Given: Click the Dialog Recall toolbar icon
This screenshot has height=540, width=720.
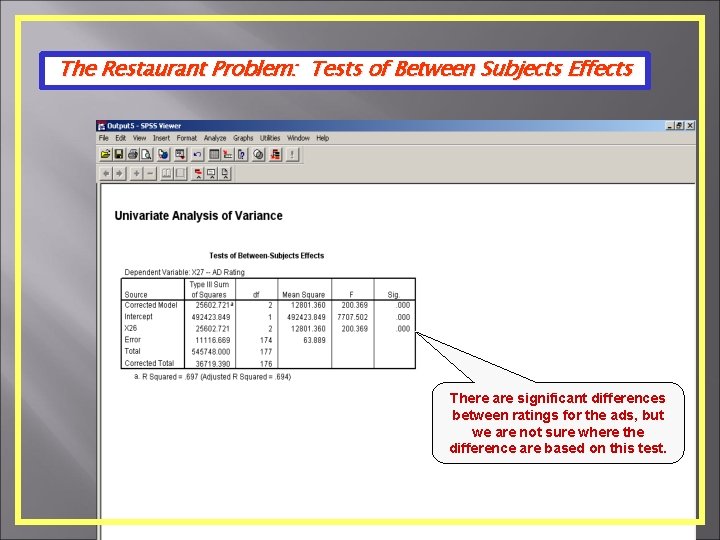Looking at the screenshot, I should point(180,155).
